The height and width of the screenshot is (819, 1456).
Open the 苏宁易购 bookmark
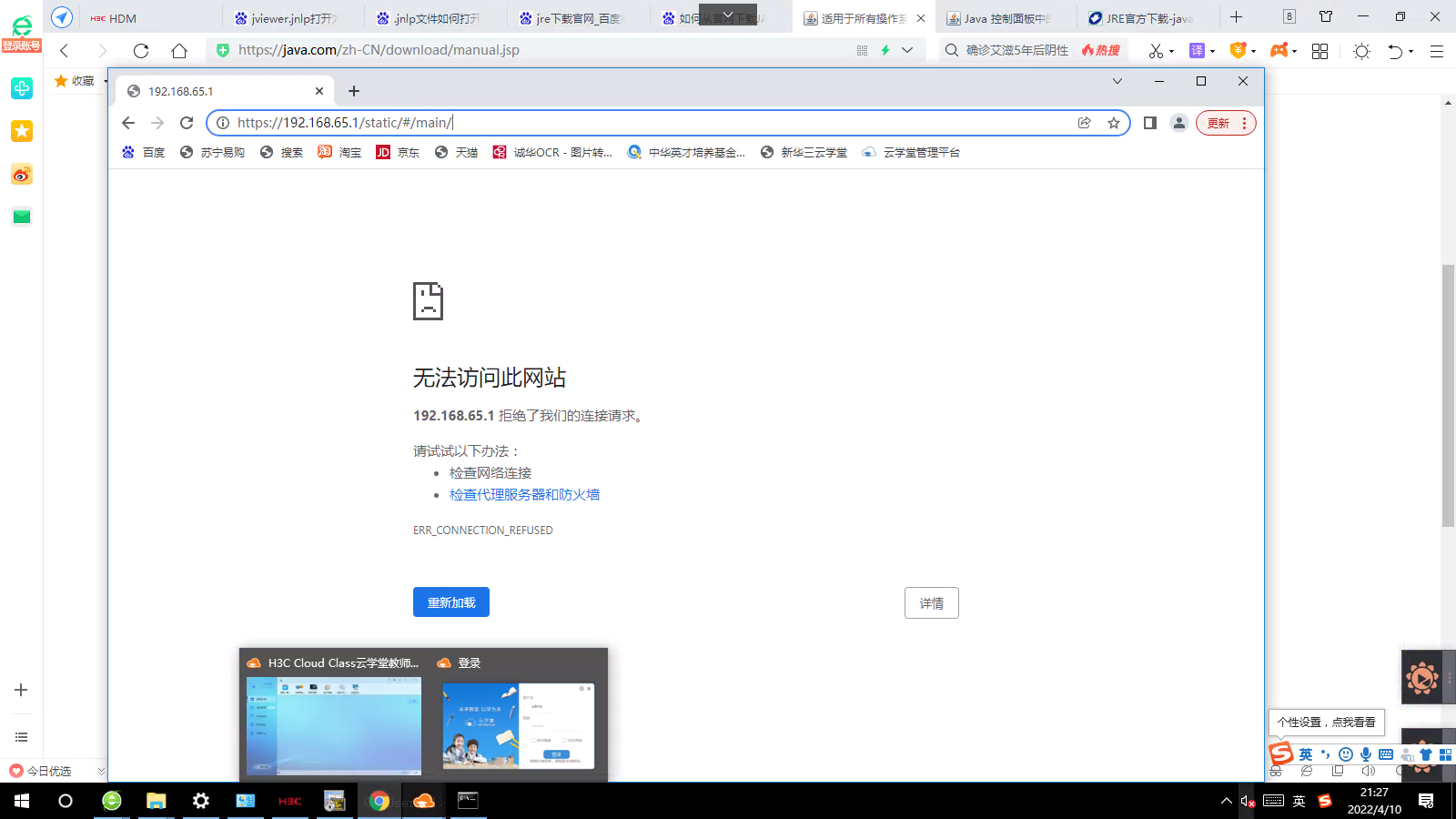tap(212, 152)
